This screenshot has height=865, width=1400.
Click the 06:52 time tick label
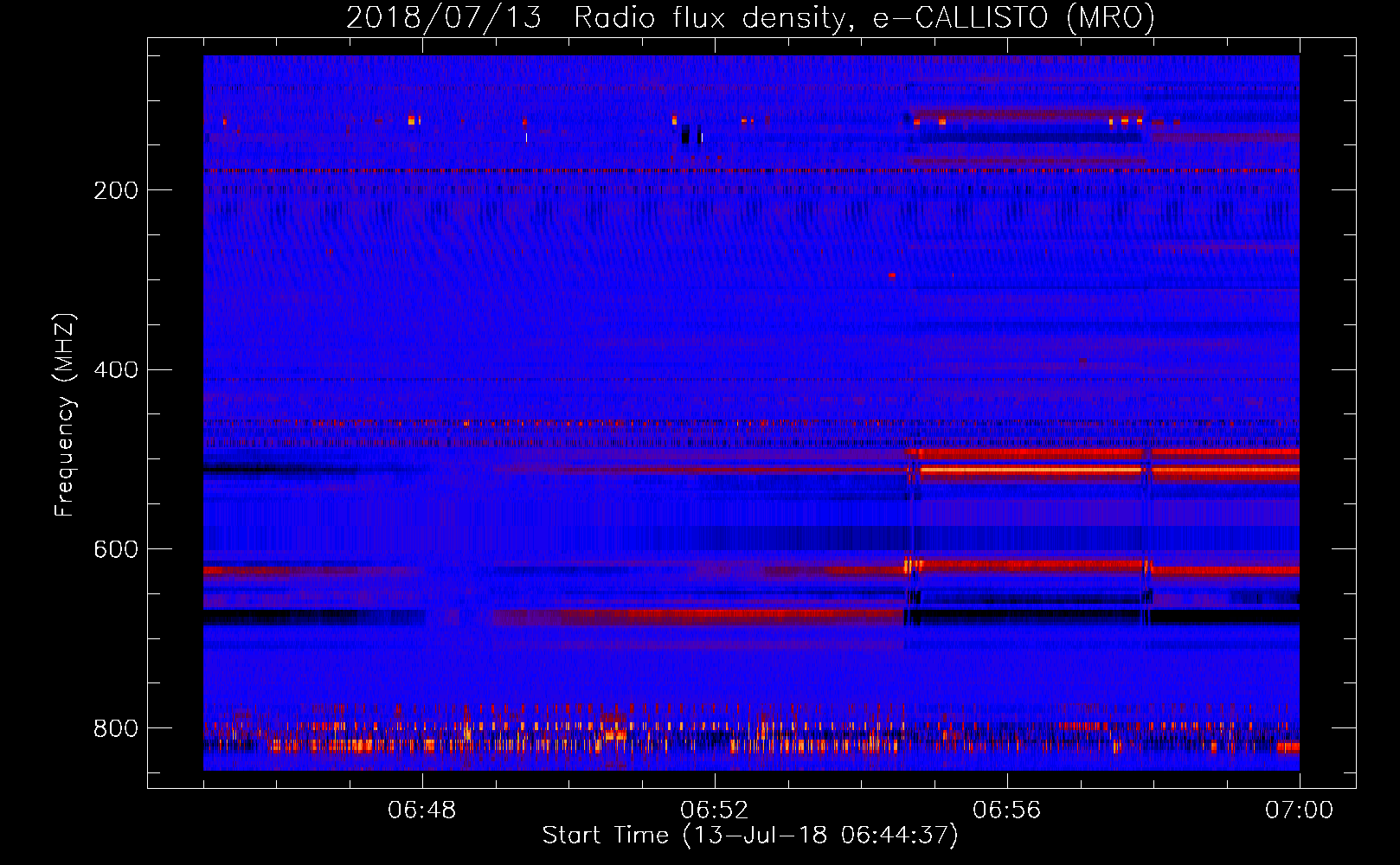pyautogui.click(x=715, y=811)
